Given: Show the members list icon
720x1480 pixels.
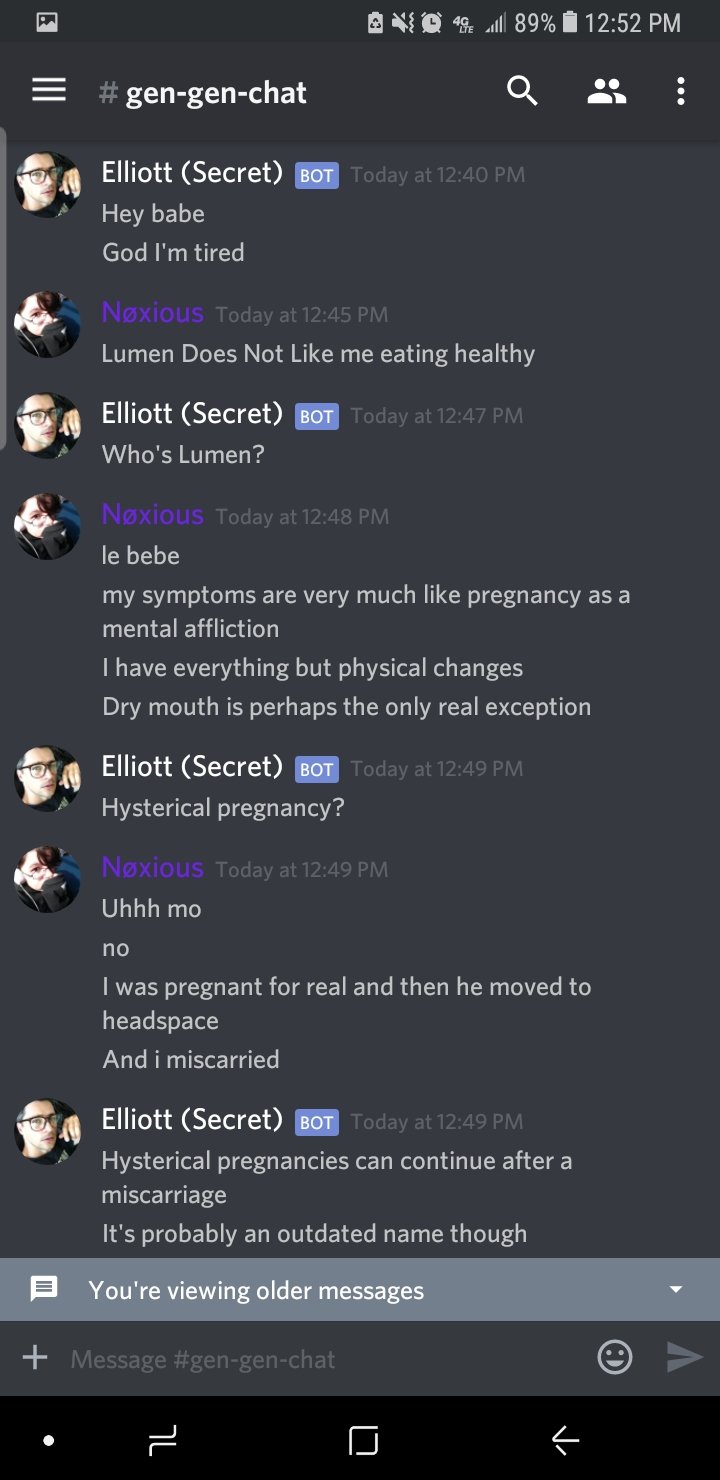Looking at the screenshot, I should (606, 92).
